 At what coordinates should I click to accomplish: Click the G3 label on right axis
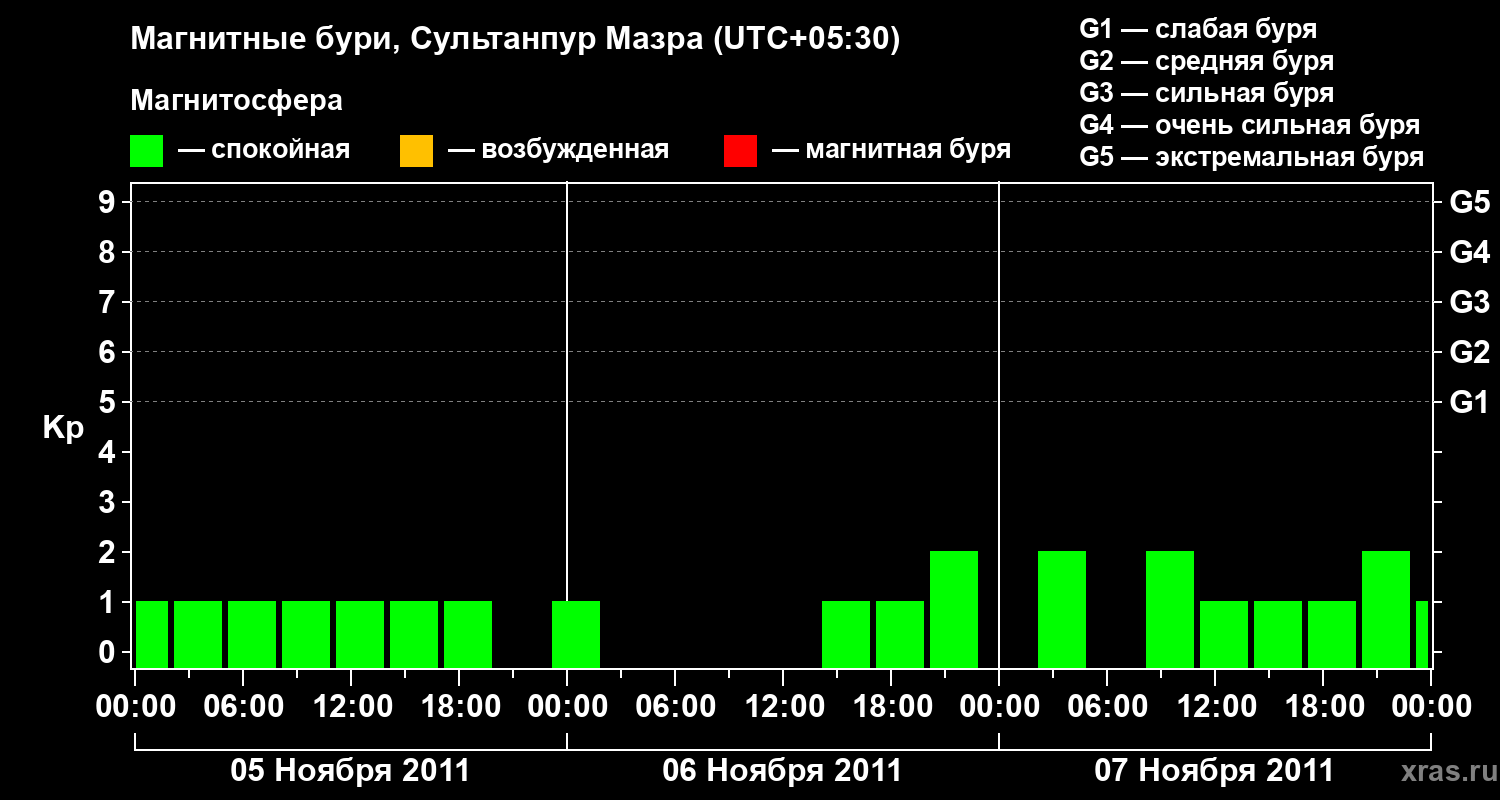coord(1469,302)
